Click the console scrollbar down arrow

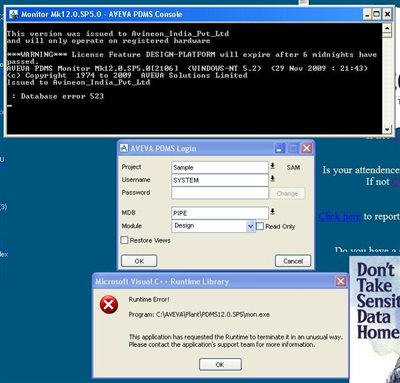(387, 129)
